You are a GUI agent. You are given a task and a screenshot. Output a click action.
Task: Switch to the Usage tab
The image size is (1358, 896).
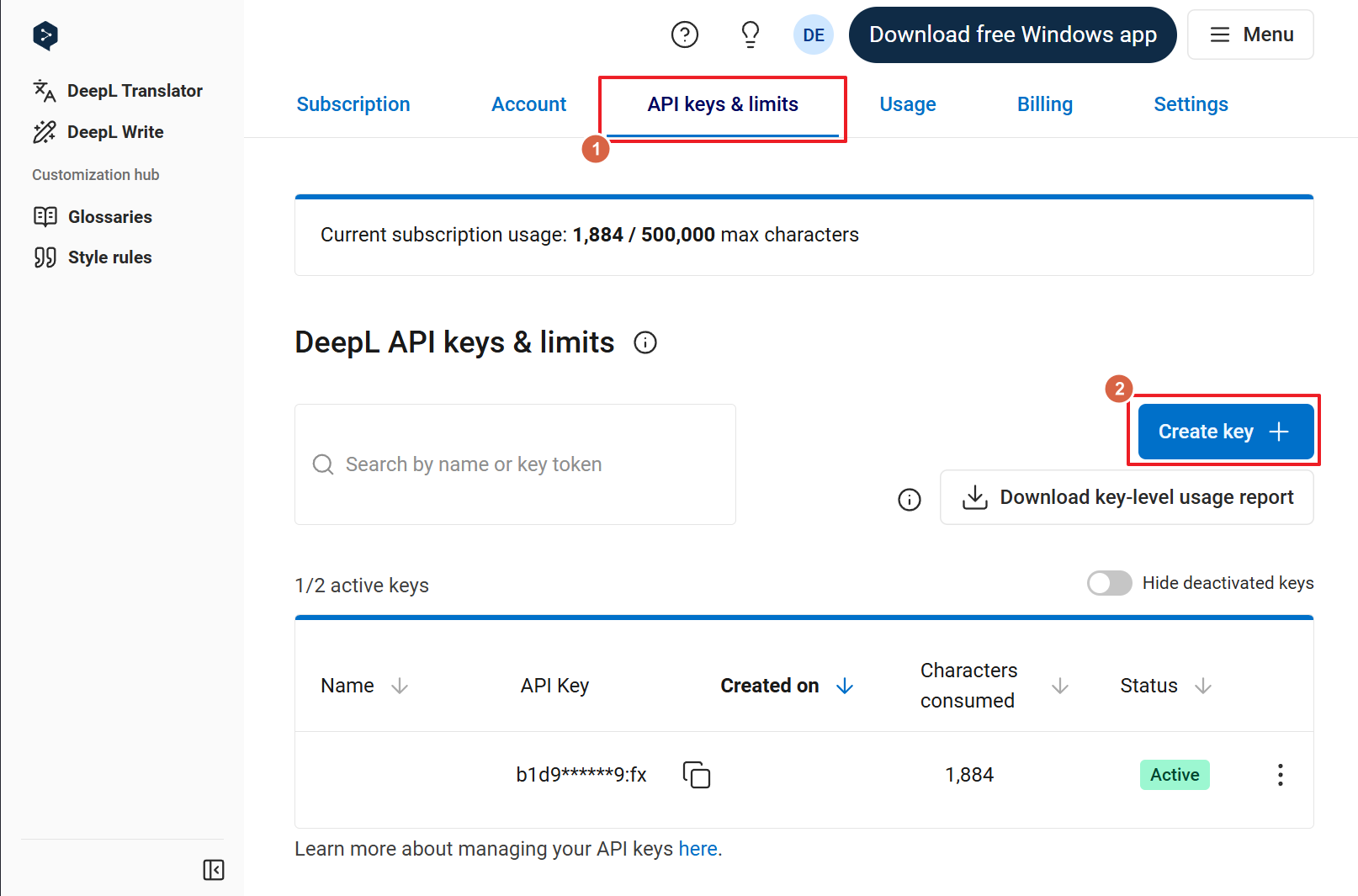click(x=908, y=104)
